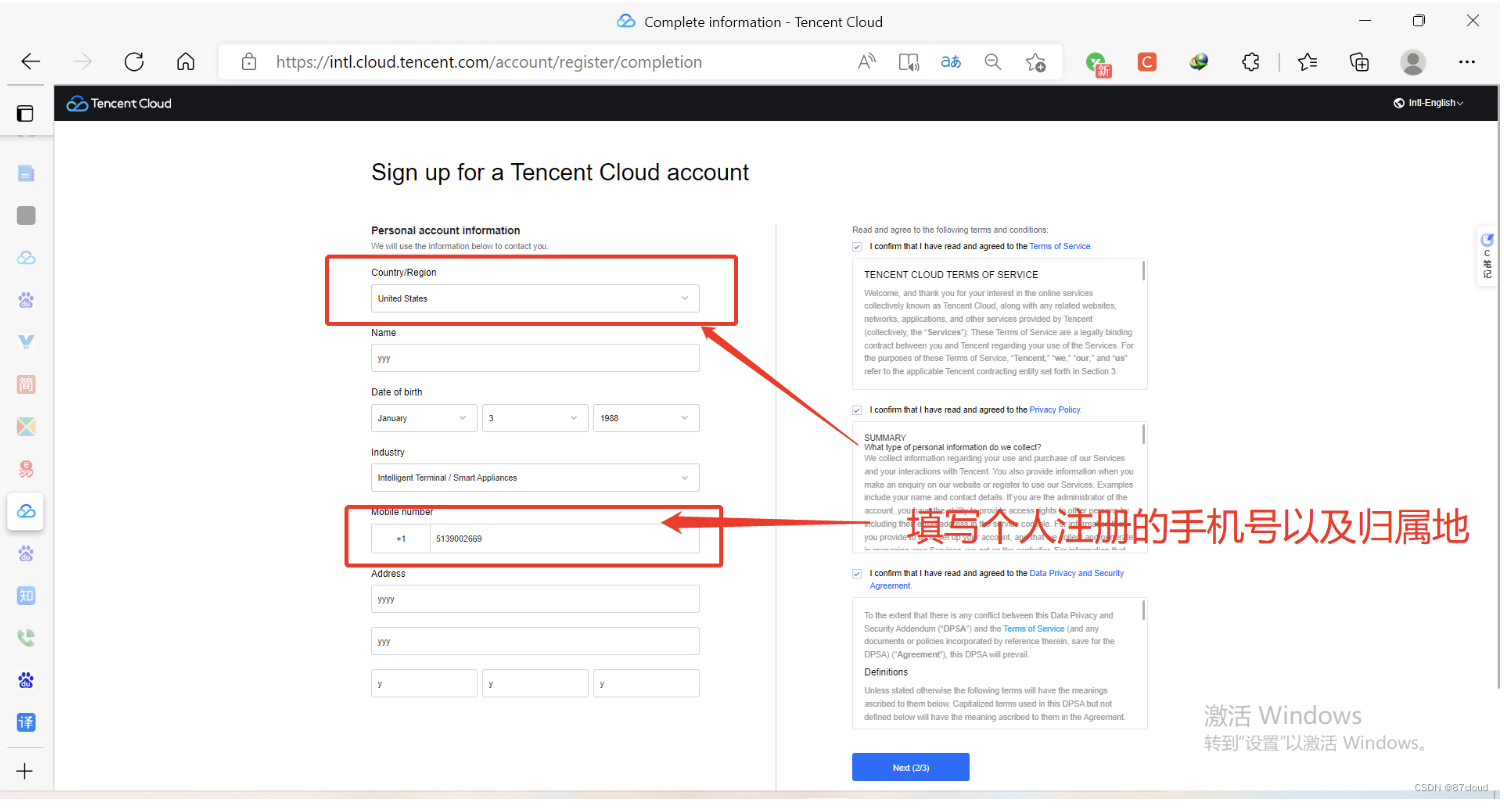Expand the birth month January dropdown

tap(424, 418)
